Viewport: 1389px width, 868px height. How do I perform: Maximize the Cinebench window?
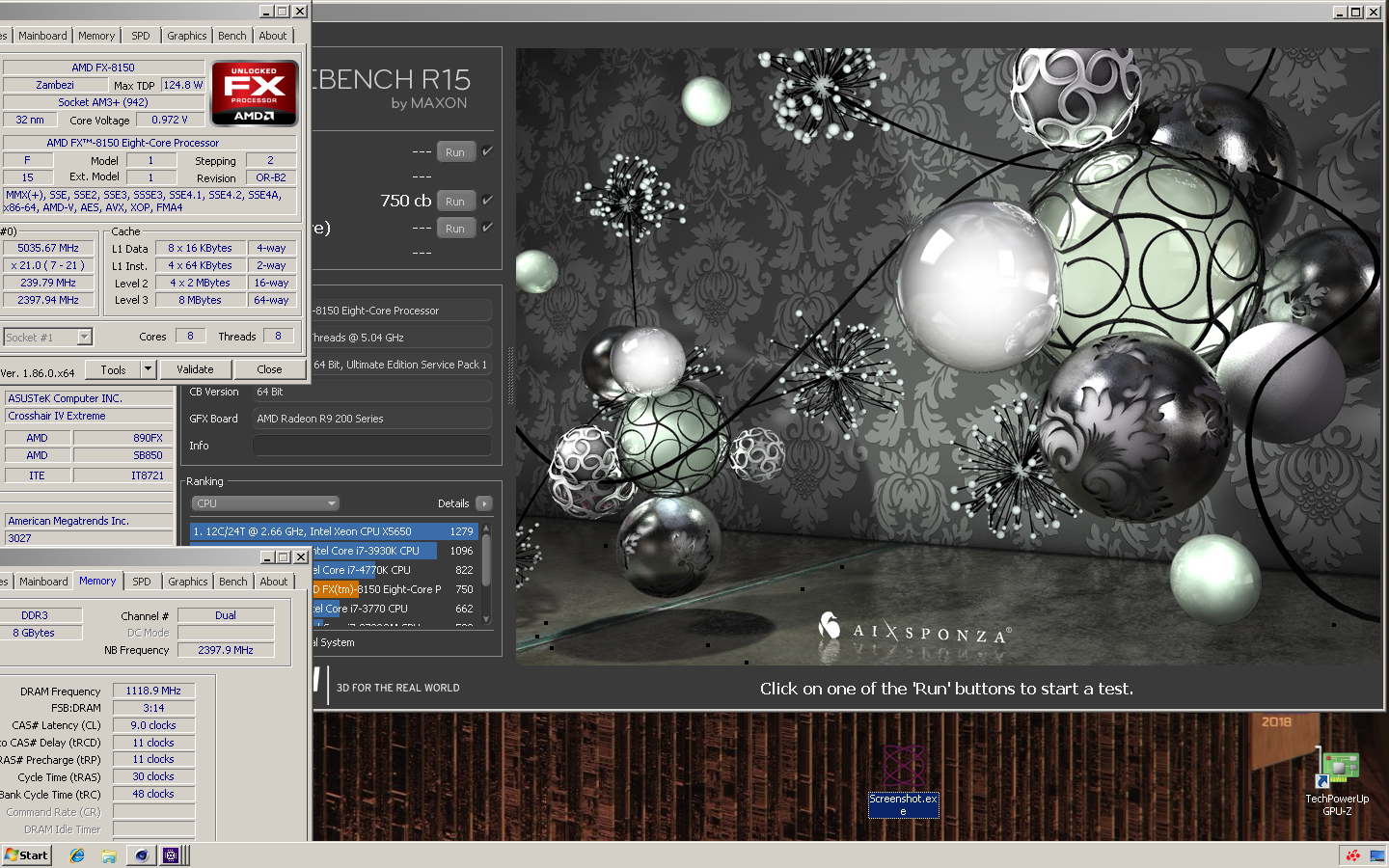[1356, 12]
